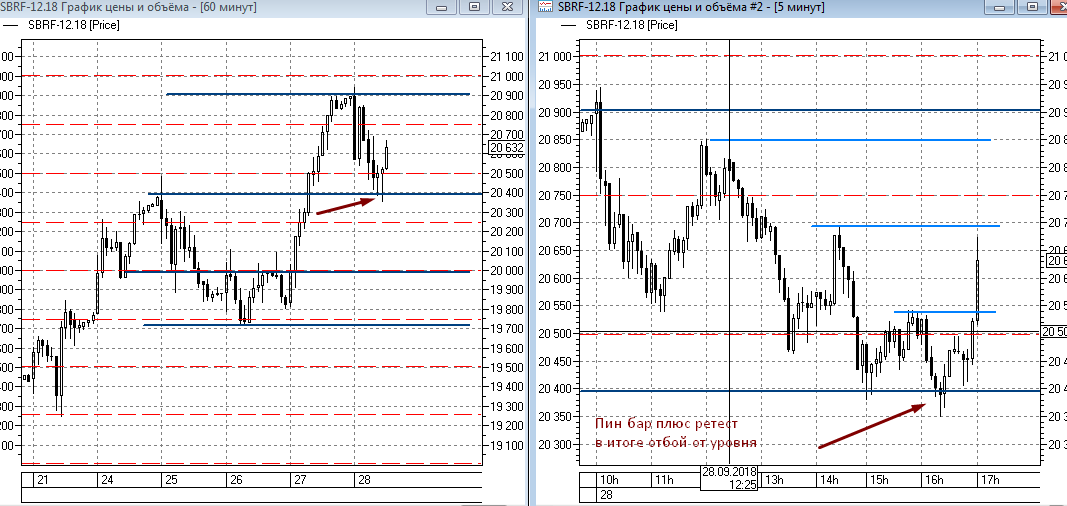Image resolution: width=1067 pixels, height=506 pixels.
Task: Click date 28 on the 60-minute time axis
Action: point(363,479)
